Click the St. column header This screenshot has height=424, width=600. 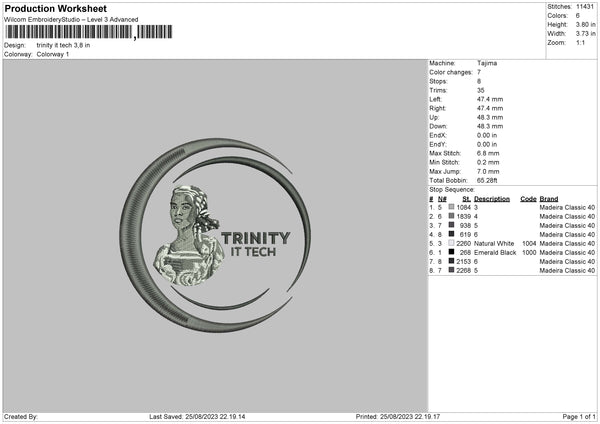point(466,199)
